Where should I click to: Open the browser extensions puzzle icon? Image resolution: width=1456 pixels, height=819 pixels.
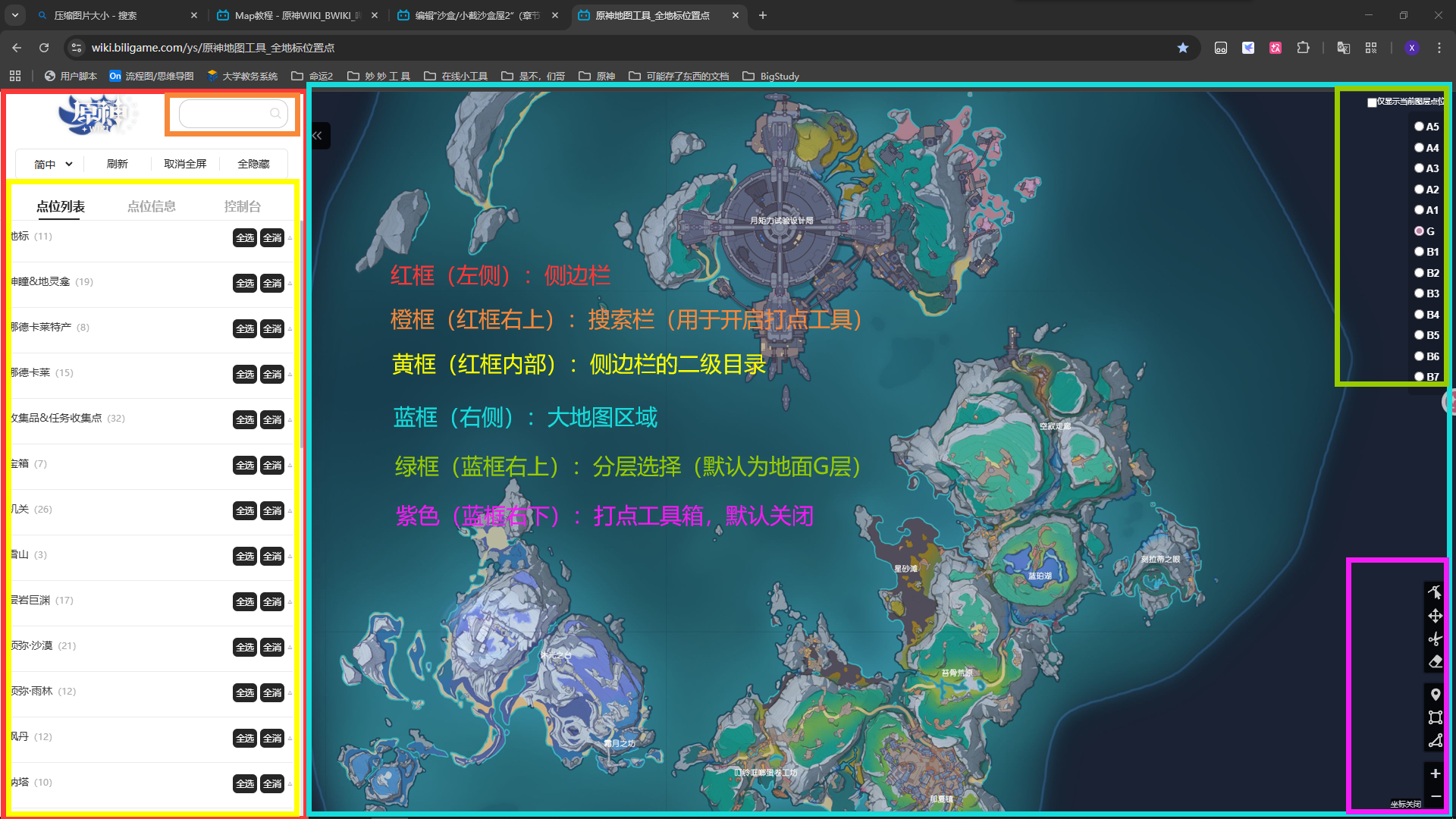click(x=1303, y=48)
